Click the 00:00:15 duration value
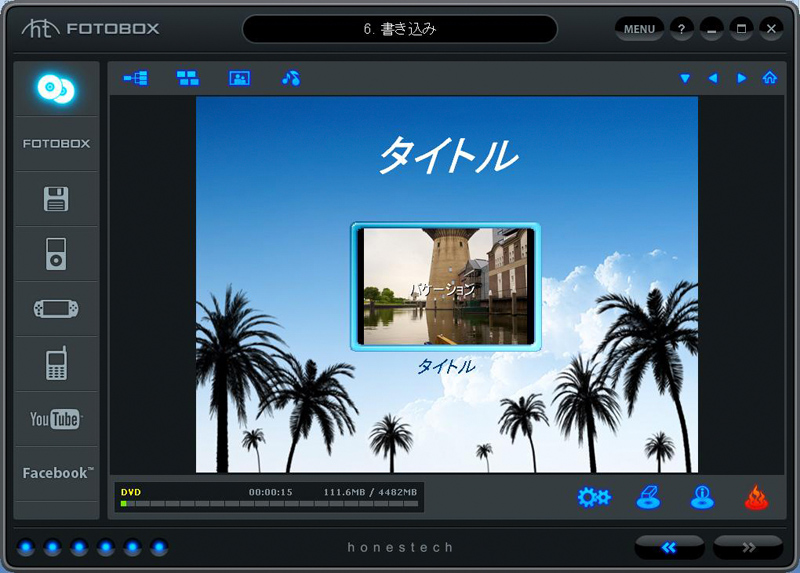Viewport: 800px width, 573px height. (271, 492)
